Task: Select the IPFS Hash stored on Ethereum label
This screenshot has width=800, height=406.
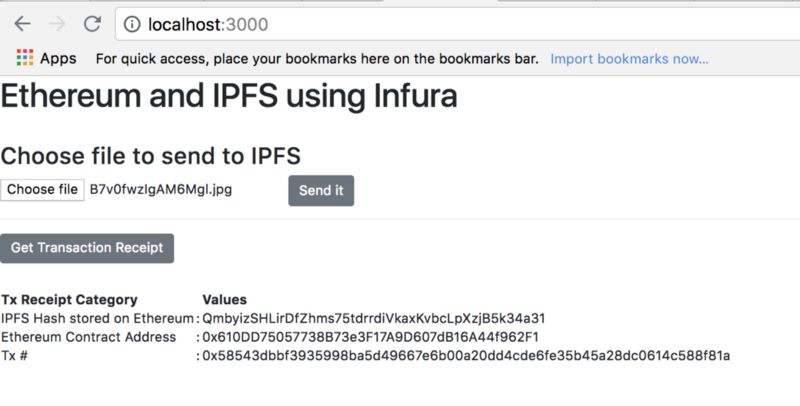Action: [x=97, y=319]
